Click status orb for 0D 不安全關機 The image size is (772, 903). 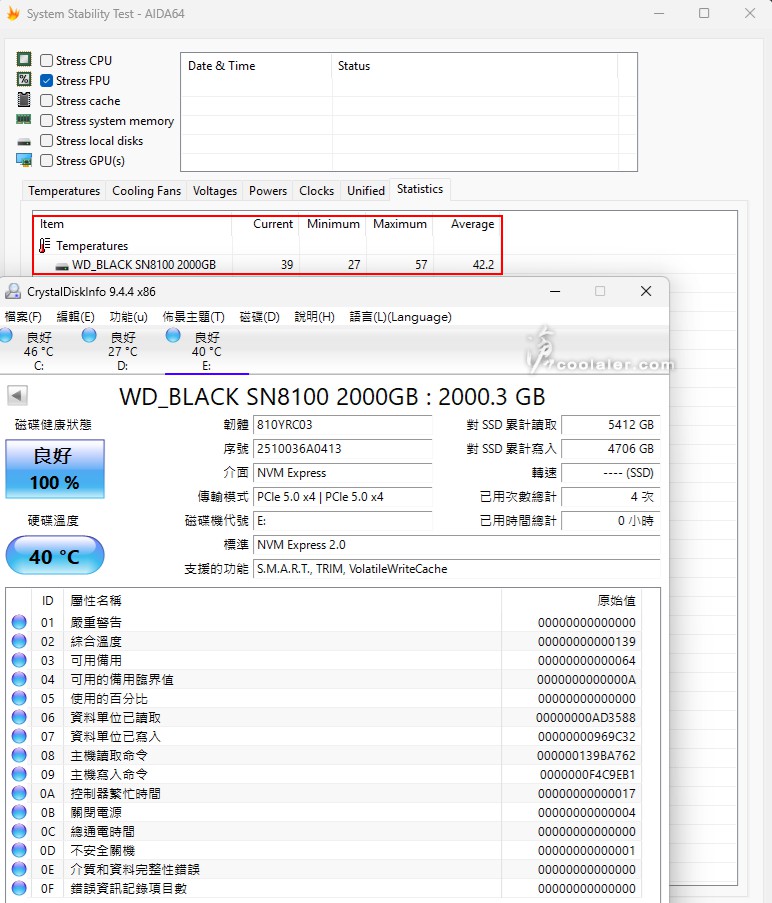coord(19,850)
